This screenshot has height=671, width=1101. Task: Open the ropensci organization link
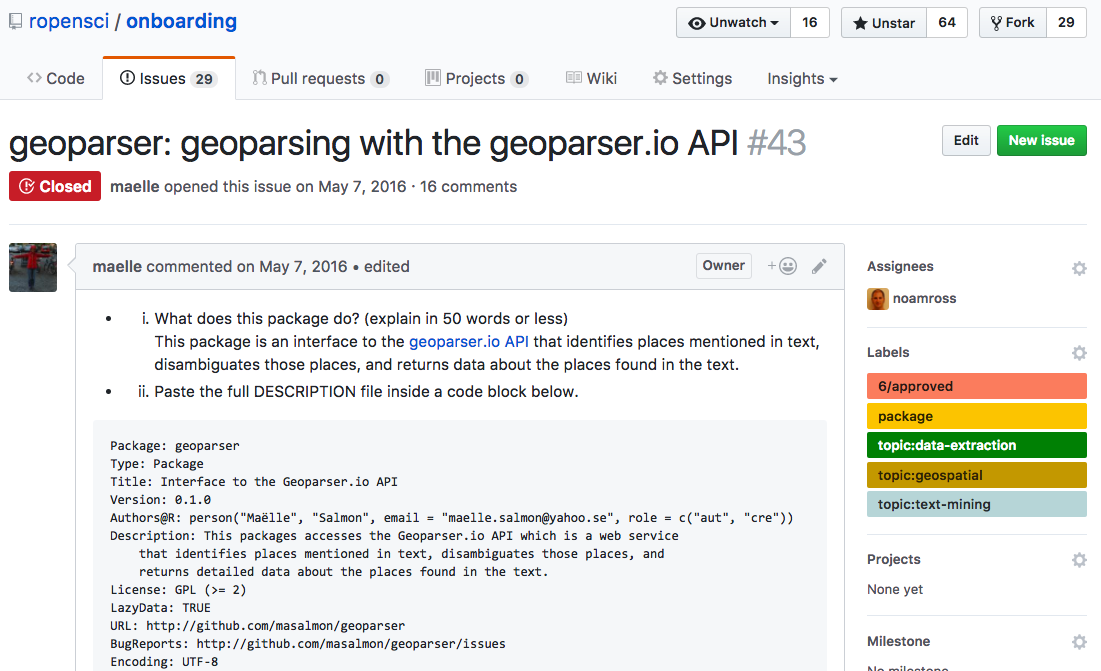point(69,21)
